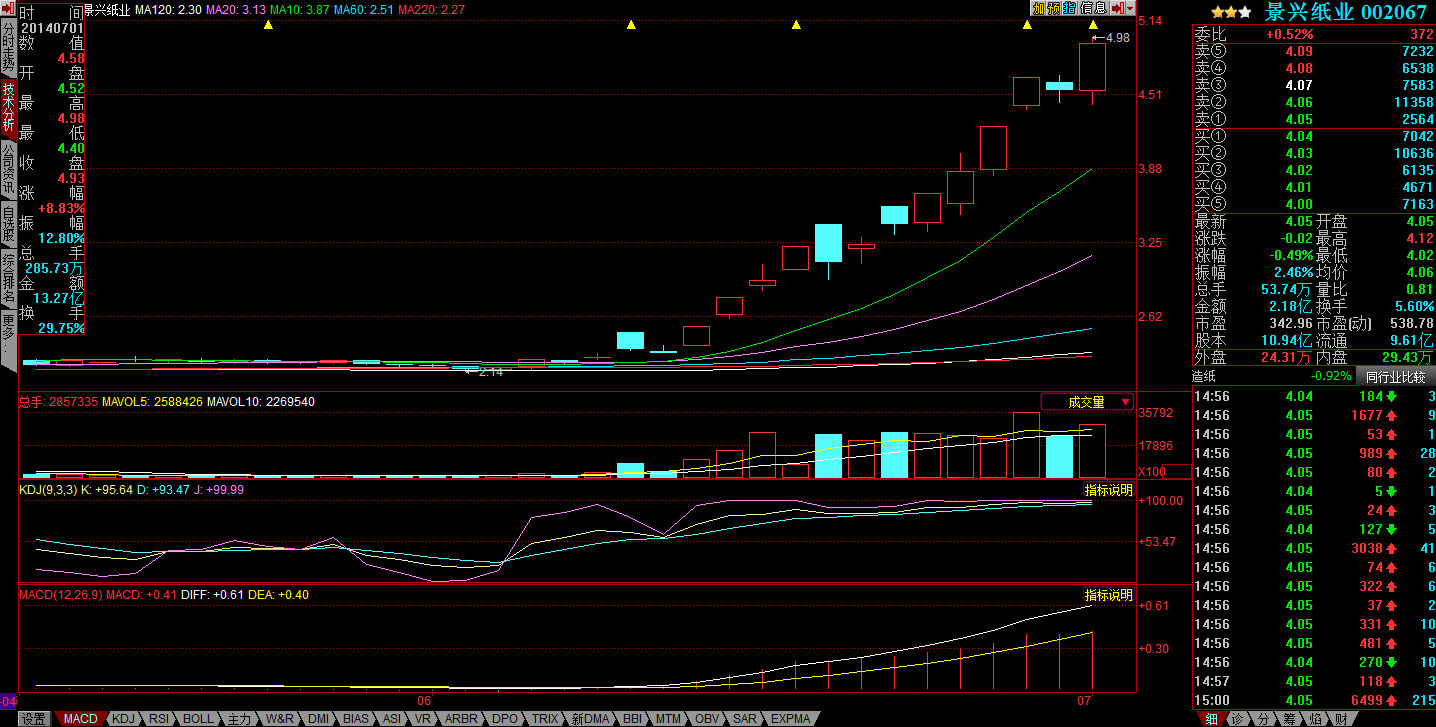This screenshot has height=727, width=1436.
Task: Switch to the W&R indicator tab
Action: pos(280,719)
